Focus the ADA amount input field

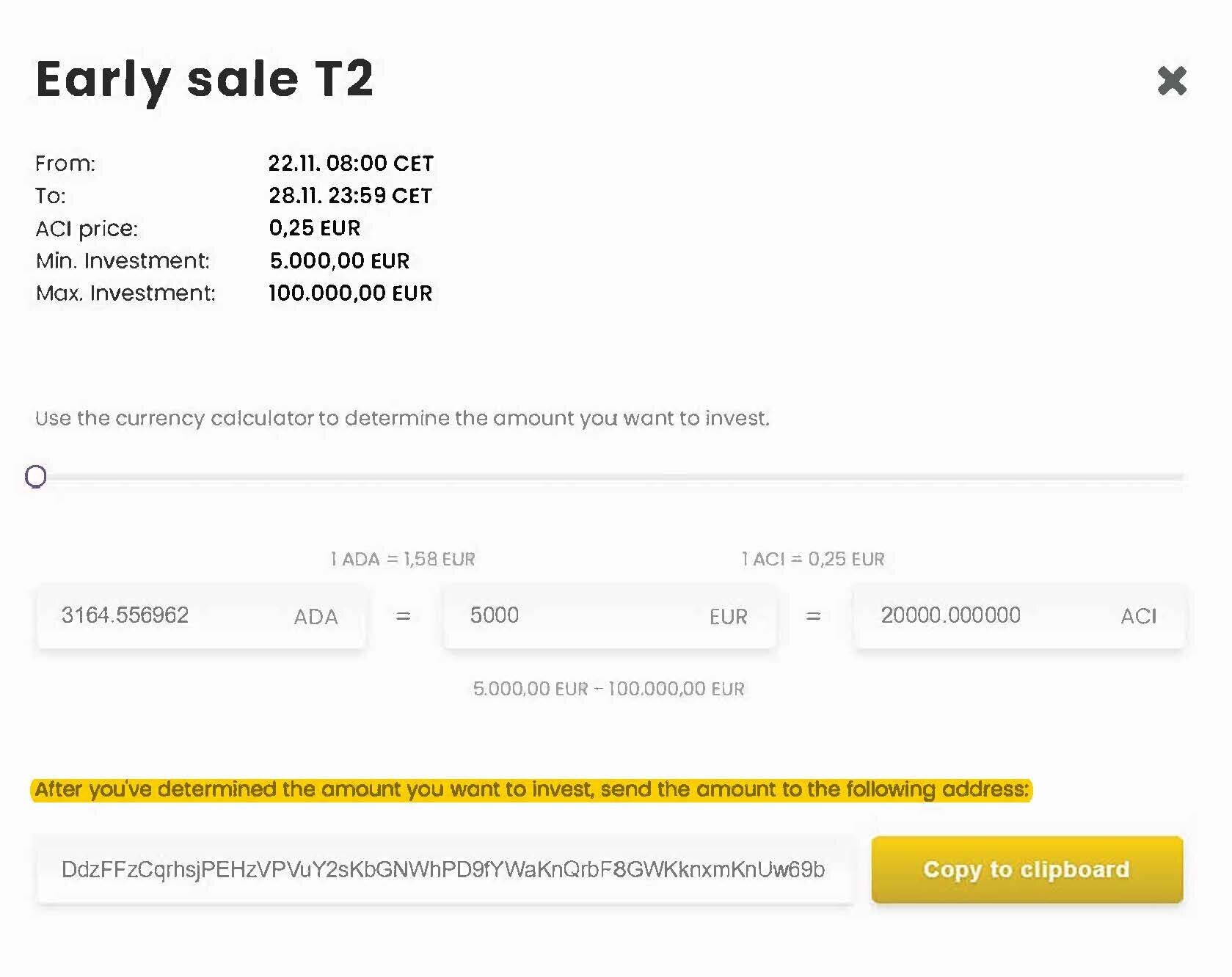[x=169, y=615]
